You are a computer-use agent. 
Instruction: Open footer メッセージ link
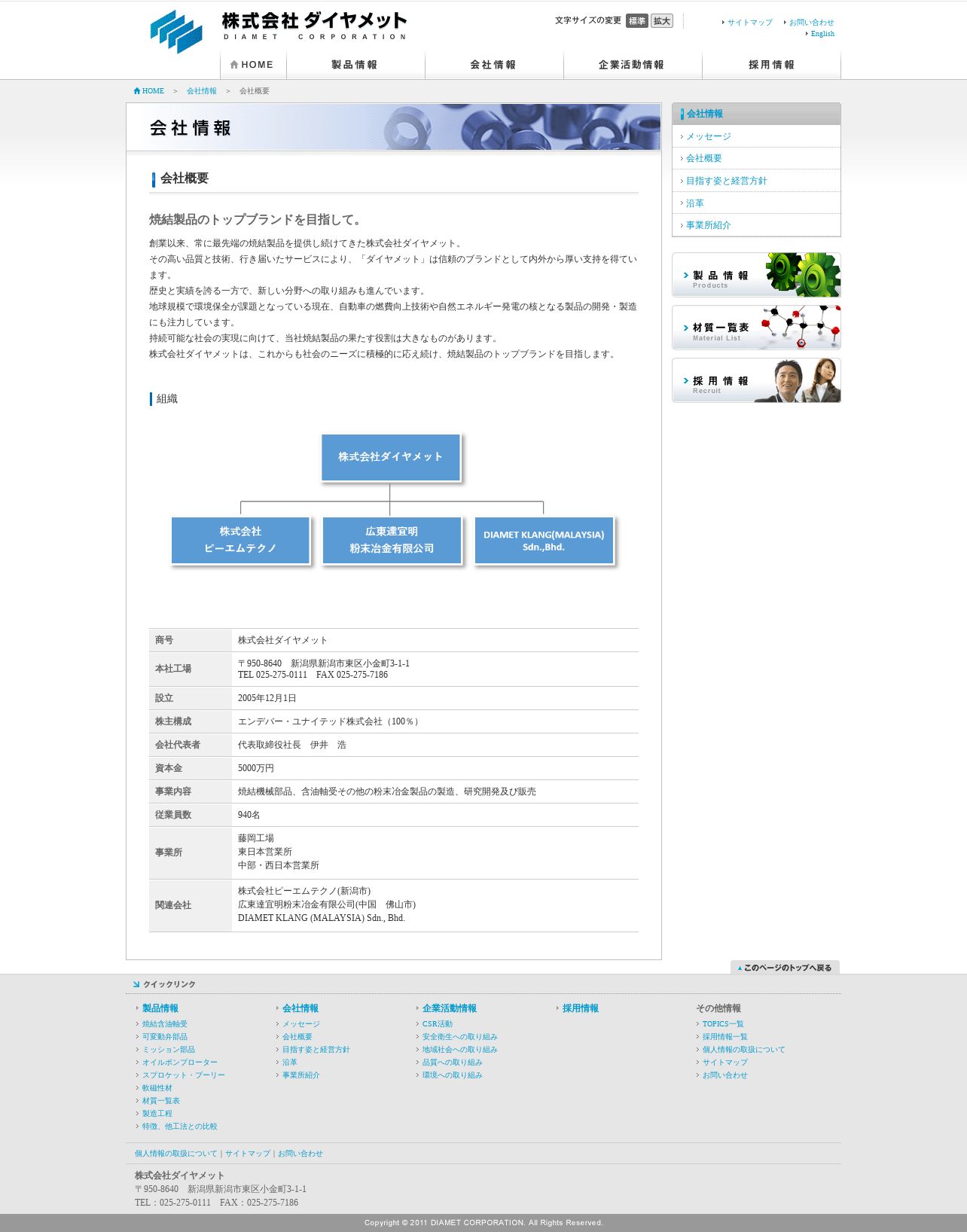pos(301,1024)
